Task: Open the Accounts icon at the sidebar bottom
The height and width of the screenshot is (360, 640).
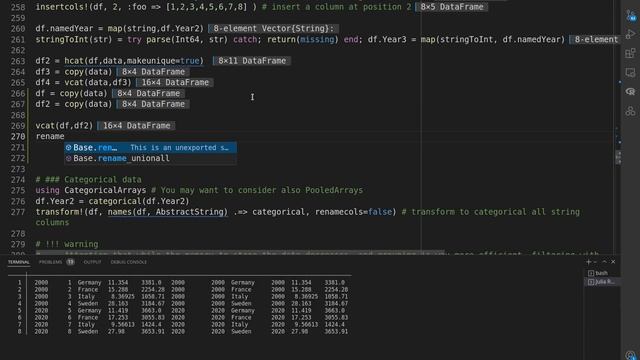Action: (631, 354)
